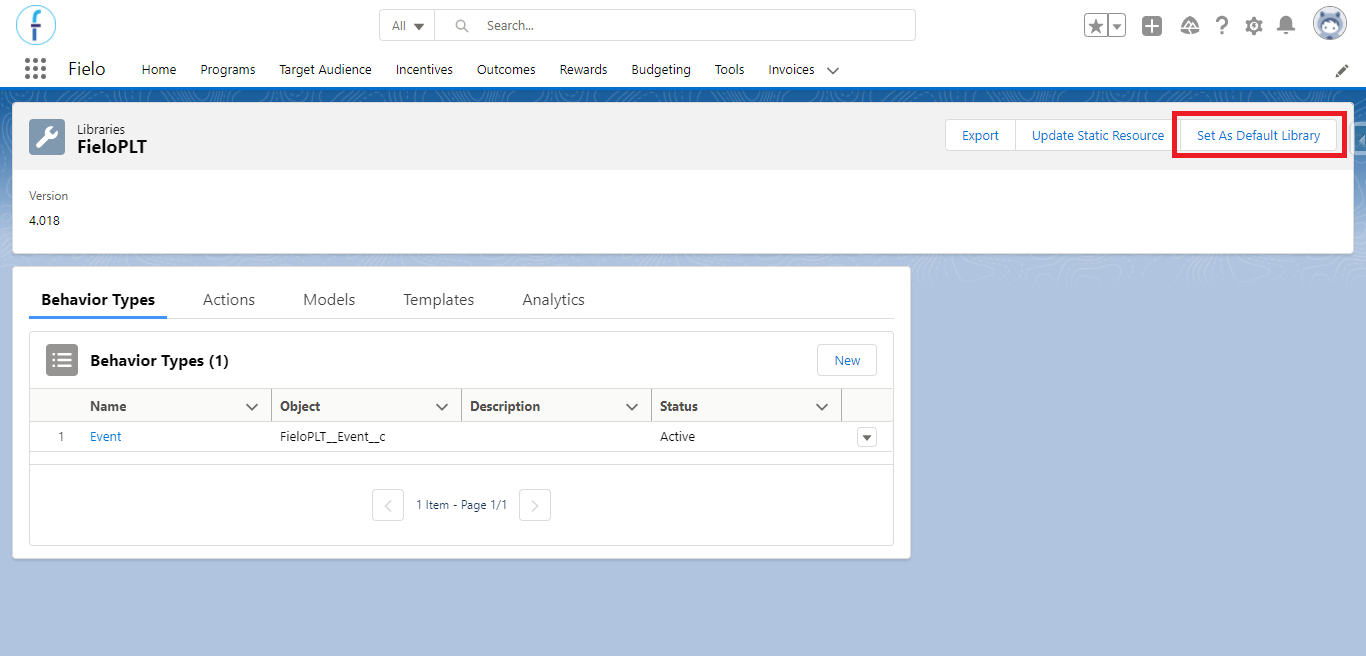Click the Fielo logo icon
This screenshot has width=1366, height=656.
(36, 25)
